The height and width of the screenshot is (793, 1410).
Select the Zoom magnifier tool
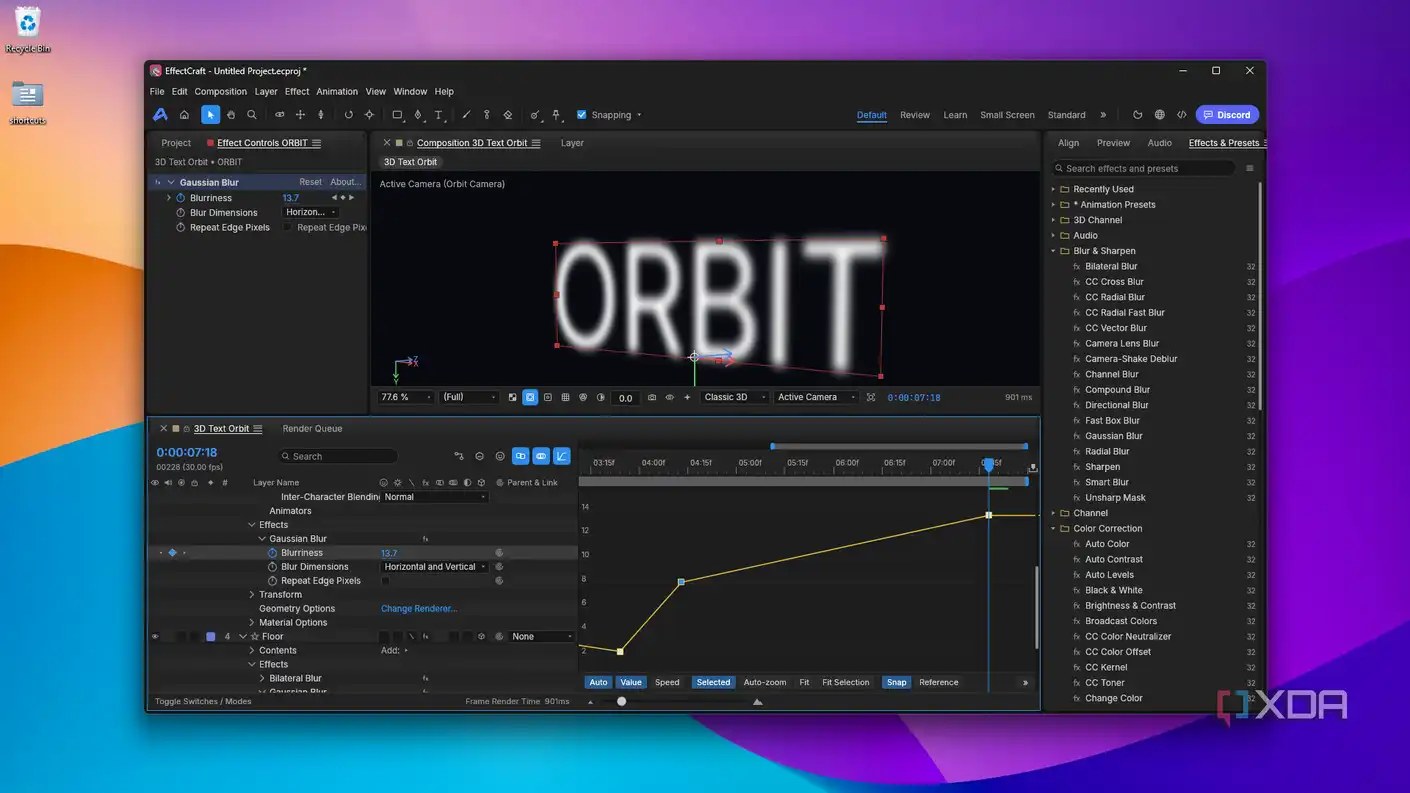[252, 115]
